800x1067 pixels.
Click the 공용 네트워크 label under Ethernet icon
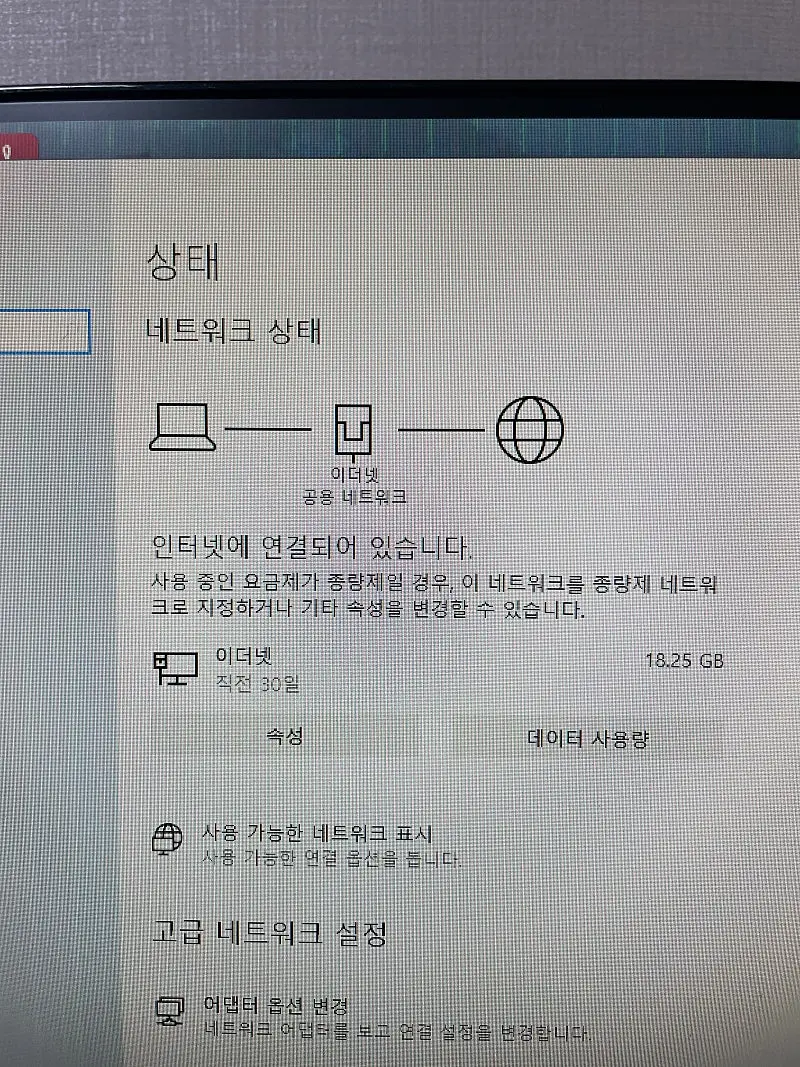click(x=354, y=496)
